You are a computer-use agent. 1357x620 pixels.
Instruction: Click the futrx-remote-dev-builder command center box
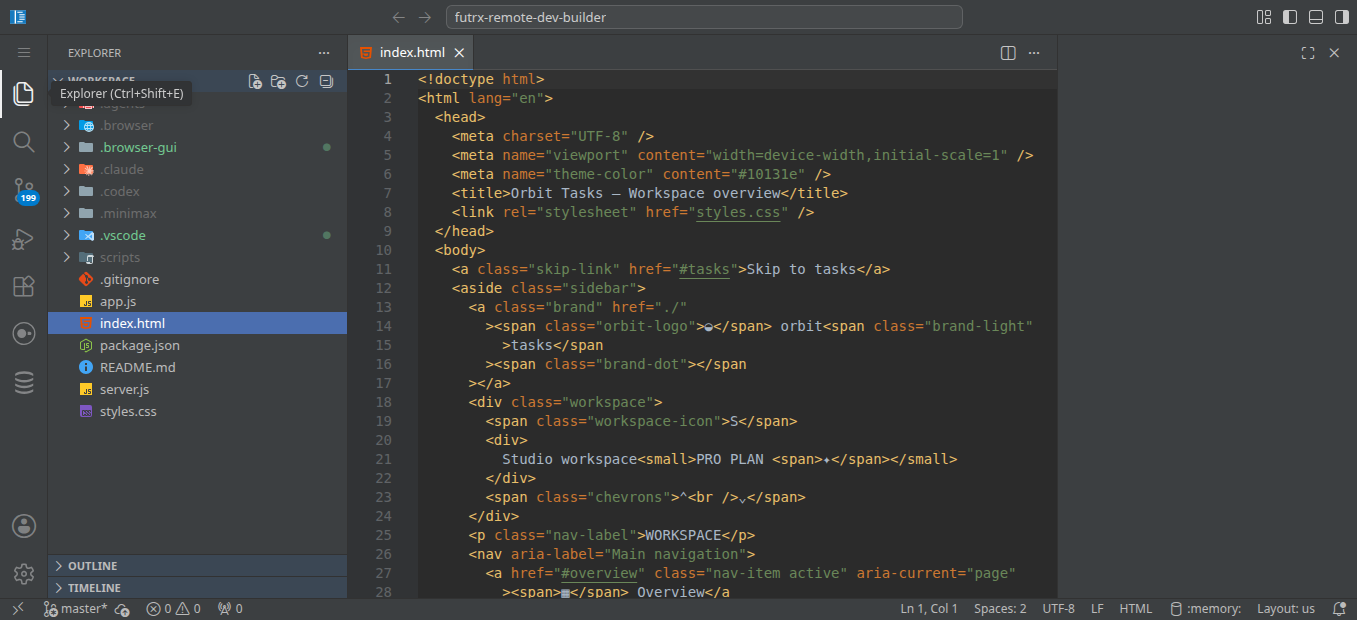(704, 17)
